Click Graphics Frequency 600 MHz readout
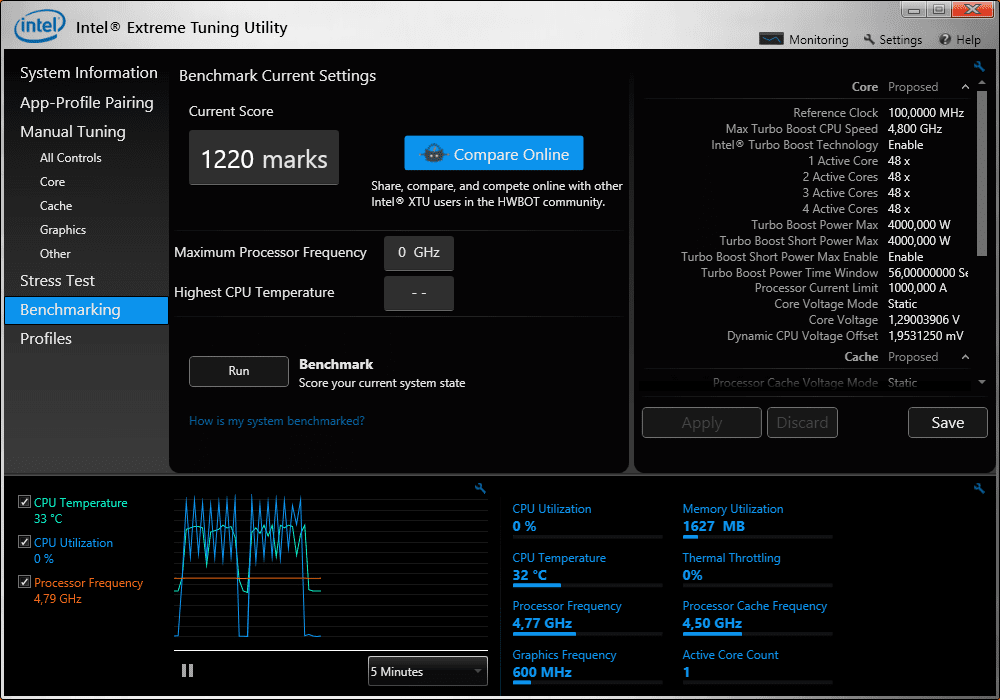Screen dimensions: 1000x700 (x=542, y=672)
